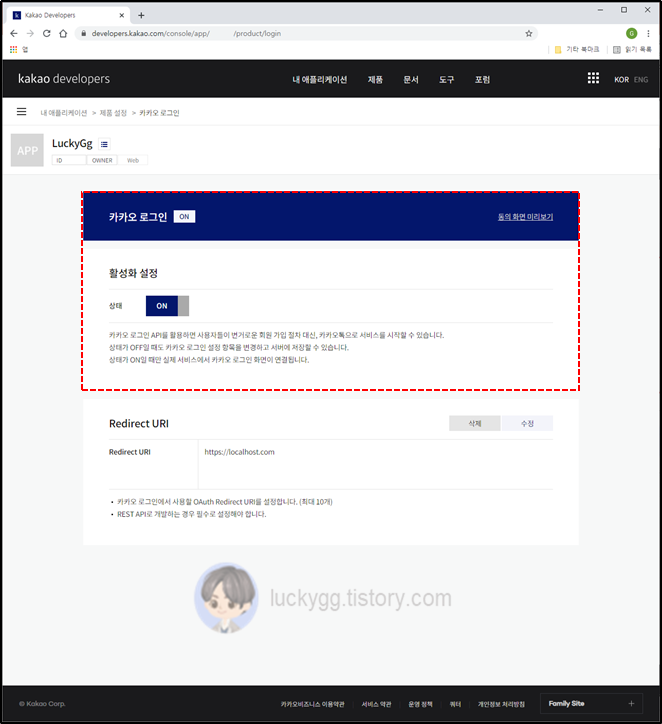Click the kakao developers logo
Viewport: 662px width, 724px height.
64,79
